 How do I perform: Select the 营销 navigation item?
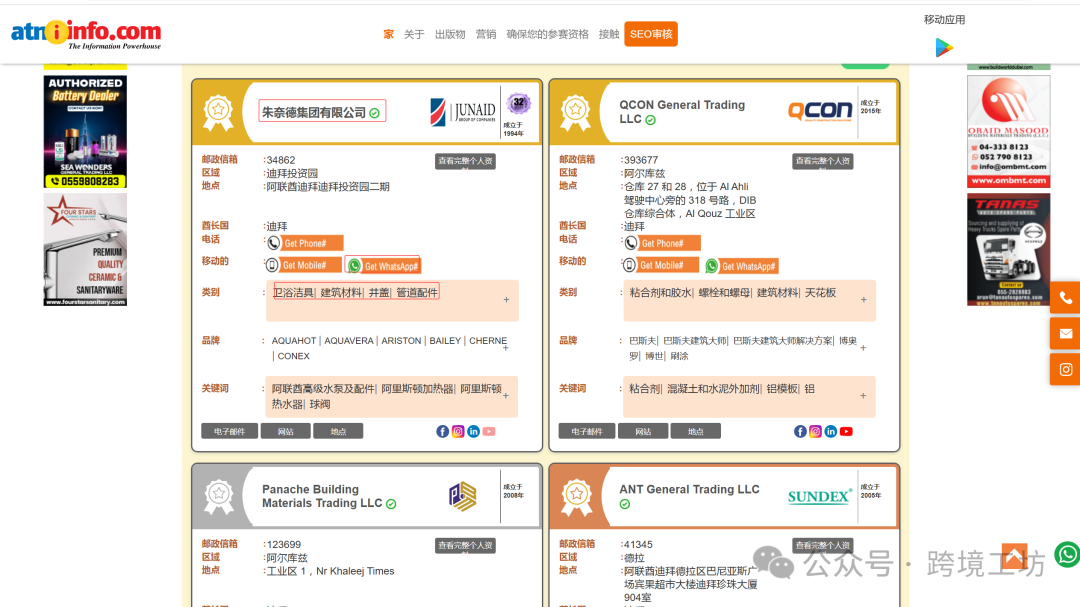(x=486, y=34)
